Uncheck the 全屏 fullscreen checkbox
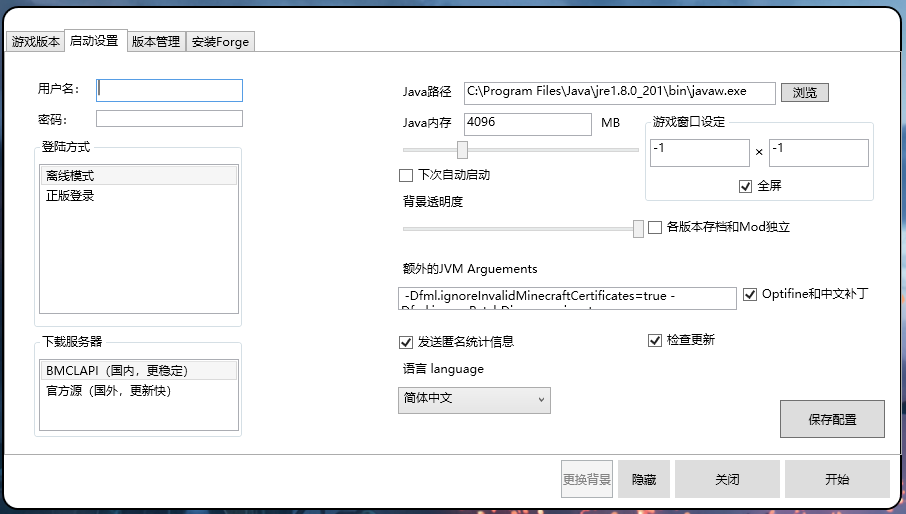 pos(745,186)
